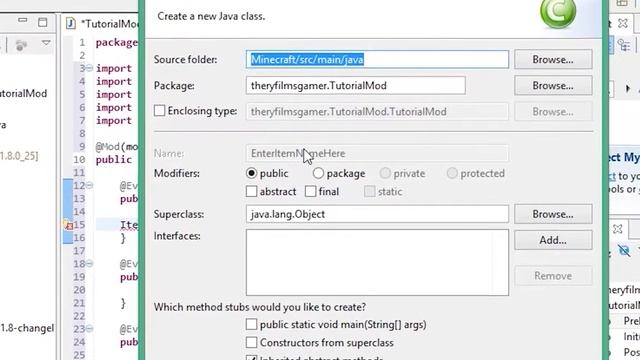Check the final modifier checkbox

(311, 191)
